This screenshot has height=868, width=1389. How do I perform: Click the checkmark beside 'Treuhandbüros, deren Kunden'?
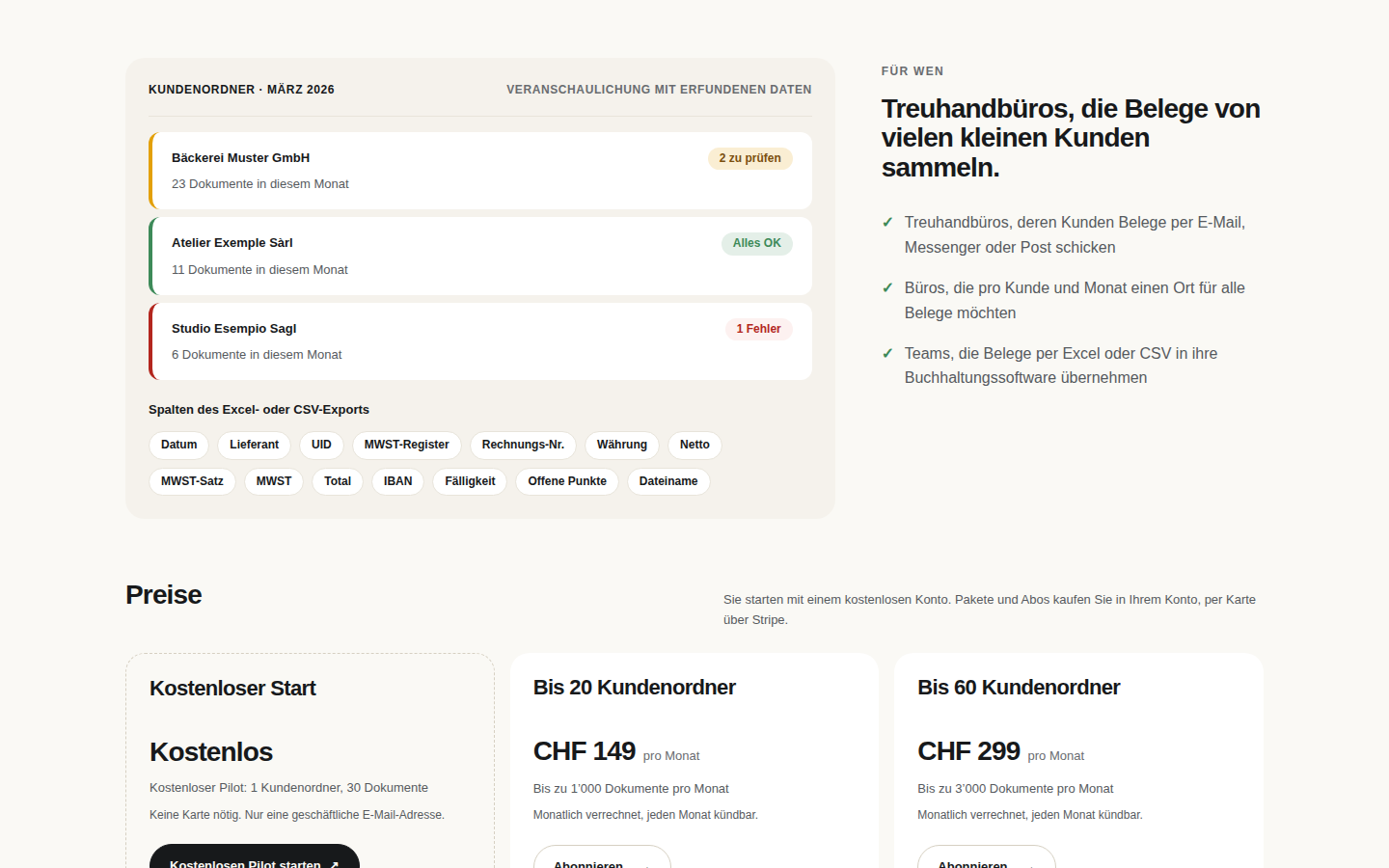887,223
